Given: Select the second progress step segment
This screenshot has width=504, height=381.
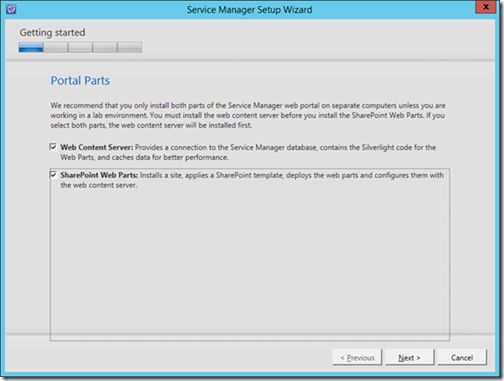Looking at the screenshot, I should (56, 47).
